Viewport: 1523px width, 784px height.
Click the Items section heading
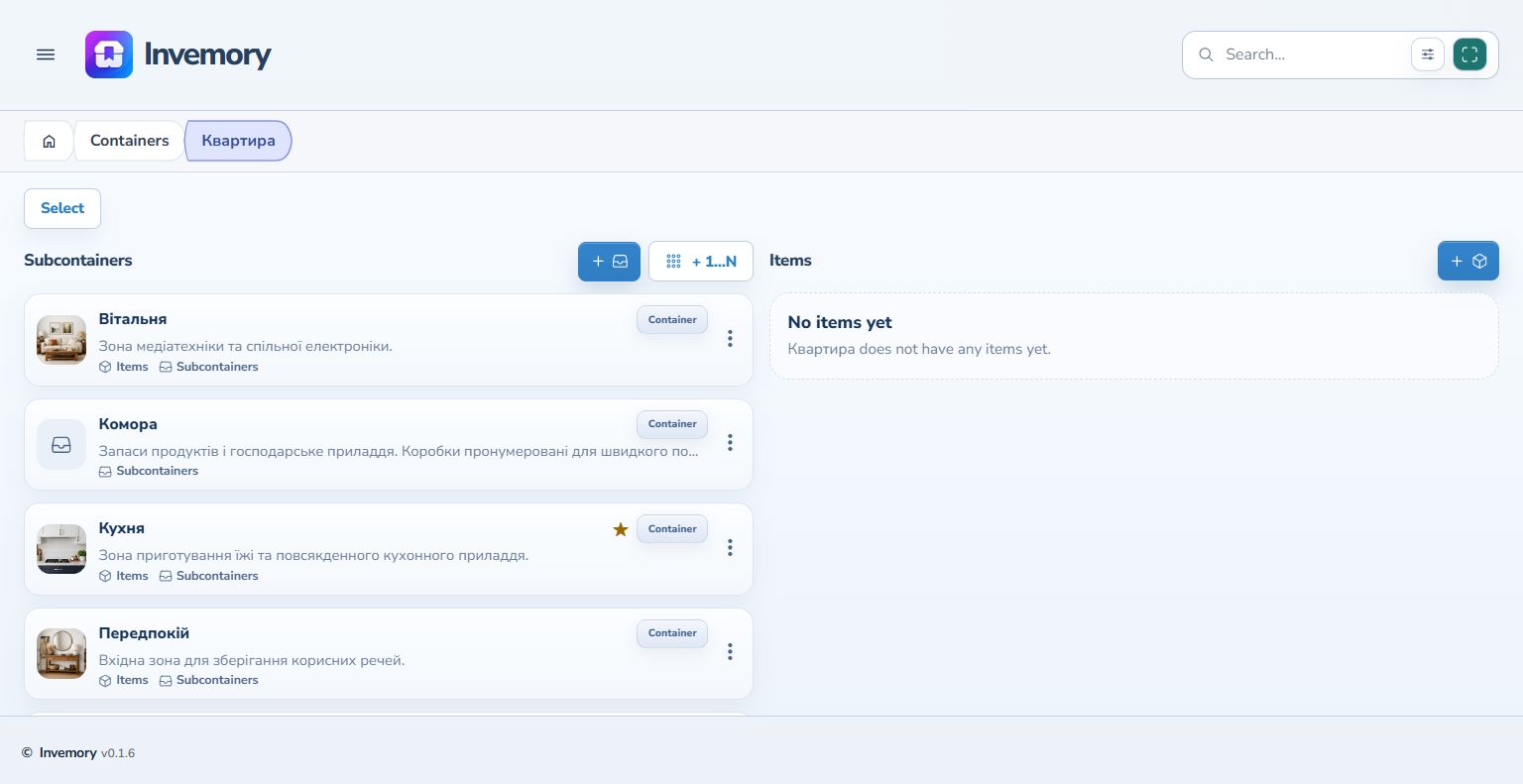(790, 261)
